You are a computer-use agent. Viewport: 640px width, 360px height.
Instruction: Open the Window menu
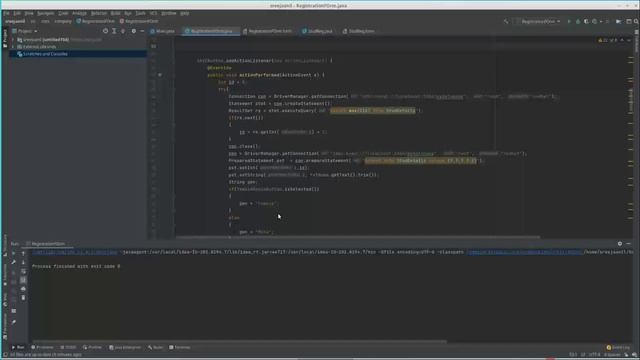(169, 13)
